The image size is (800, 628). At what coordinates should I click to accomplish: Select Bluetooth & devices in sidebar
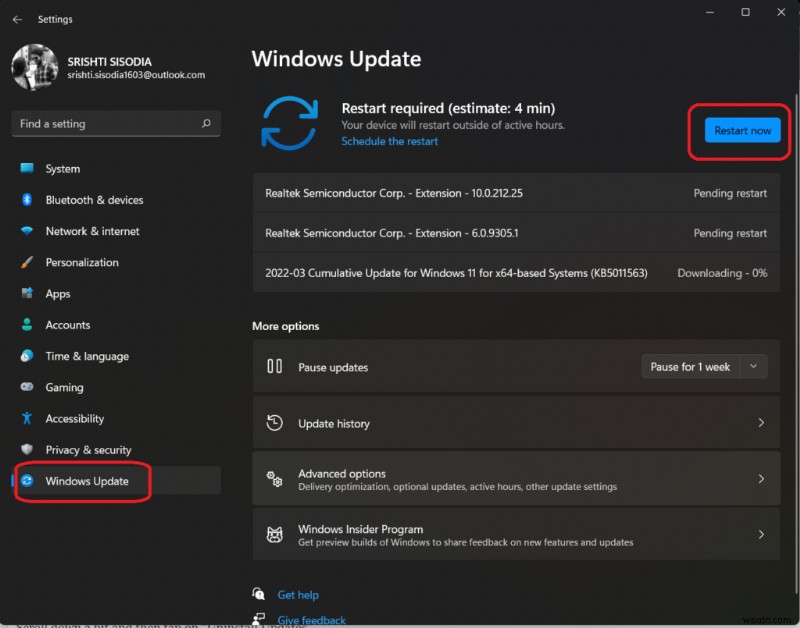point(97,200)
